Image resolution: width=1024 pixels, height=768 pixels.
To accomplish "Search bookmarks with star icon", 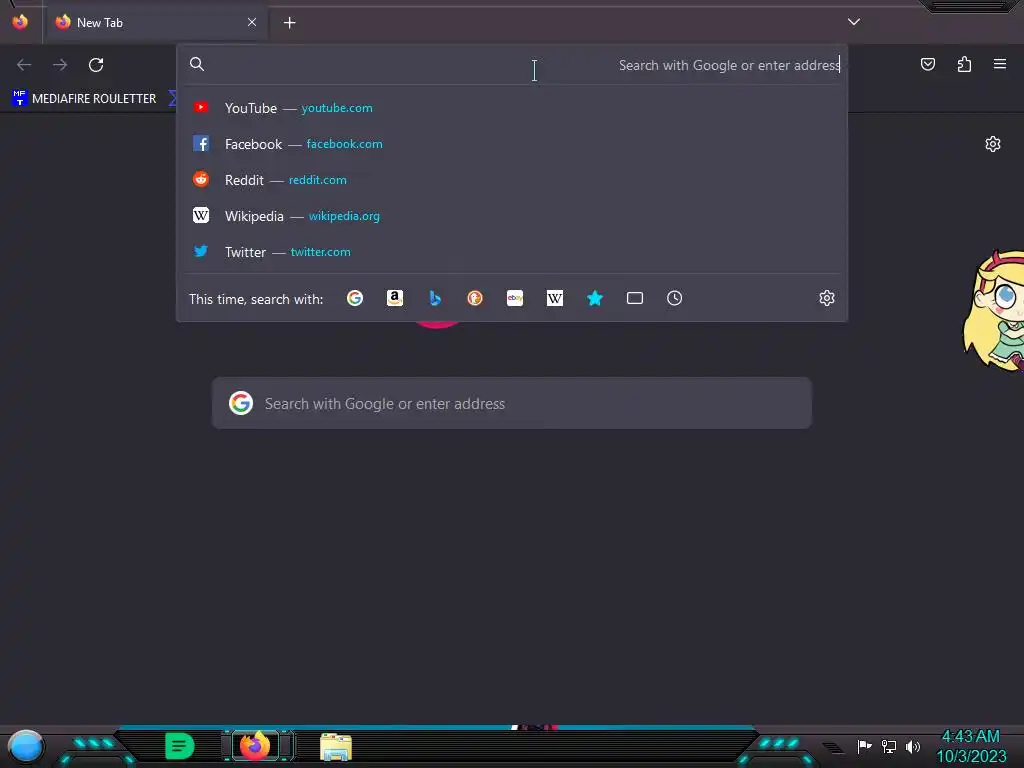I will click(x=595, y=298).
